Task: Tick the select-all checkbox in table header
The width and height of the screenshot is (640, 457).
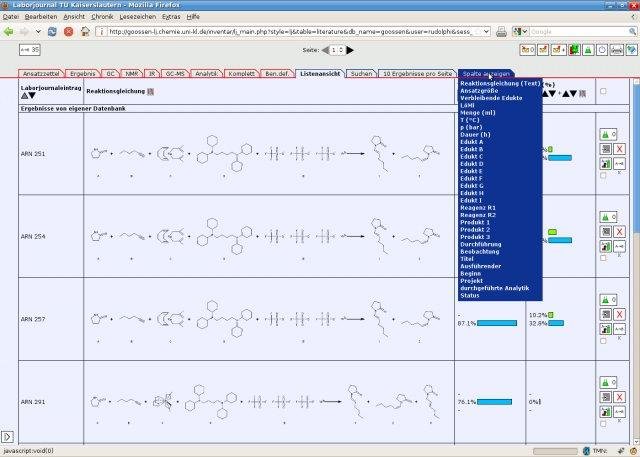Action: tap(601, 92)
